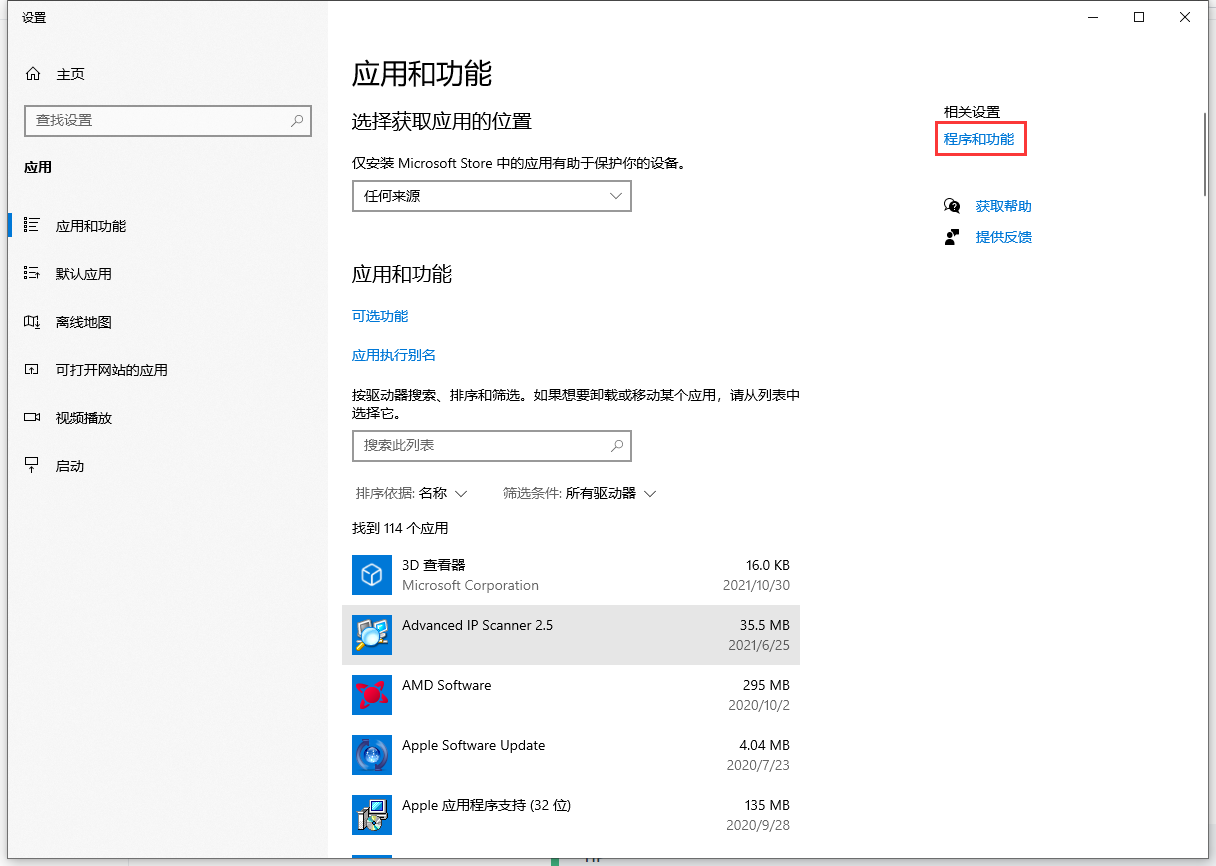The image size is (1216, 866).
Task: Click the 295 MB size value
Action: (x=767, y=685)
